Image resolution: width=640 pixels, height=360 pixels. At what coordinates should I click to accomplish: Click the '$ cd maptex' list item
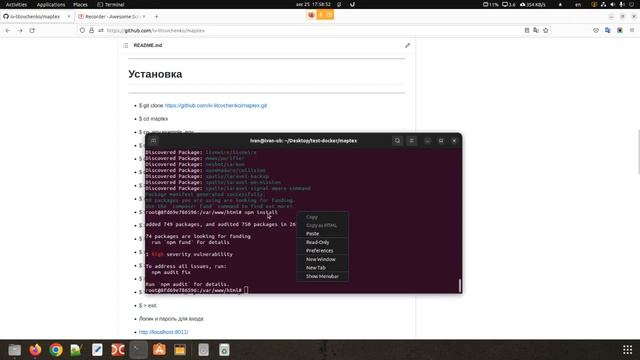(153, 119)
